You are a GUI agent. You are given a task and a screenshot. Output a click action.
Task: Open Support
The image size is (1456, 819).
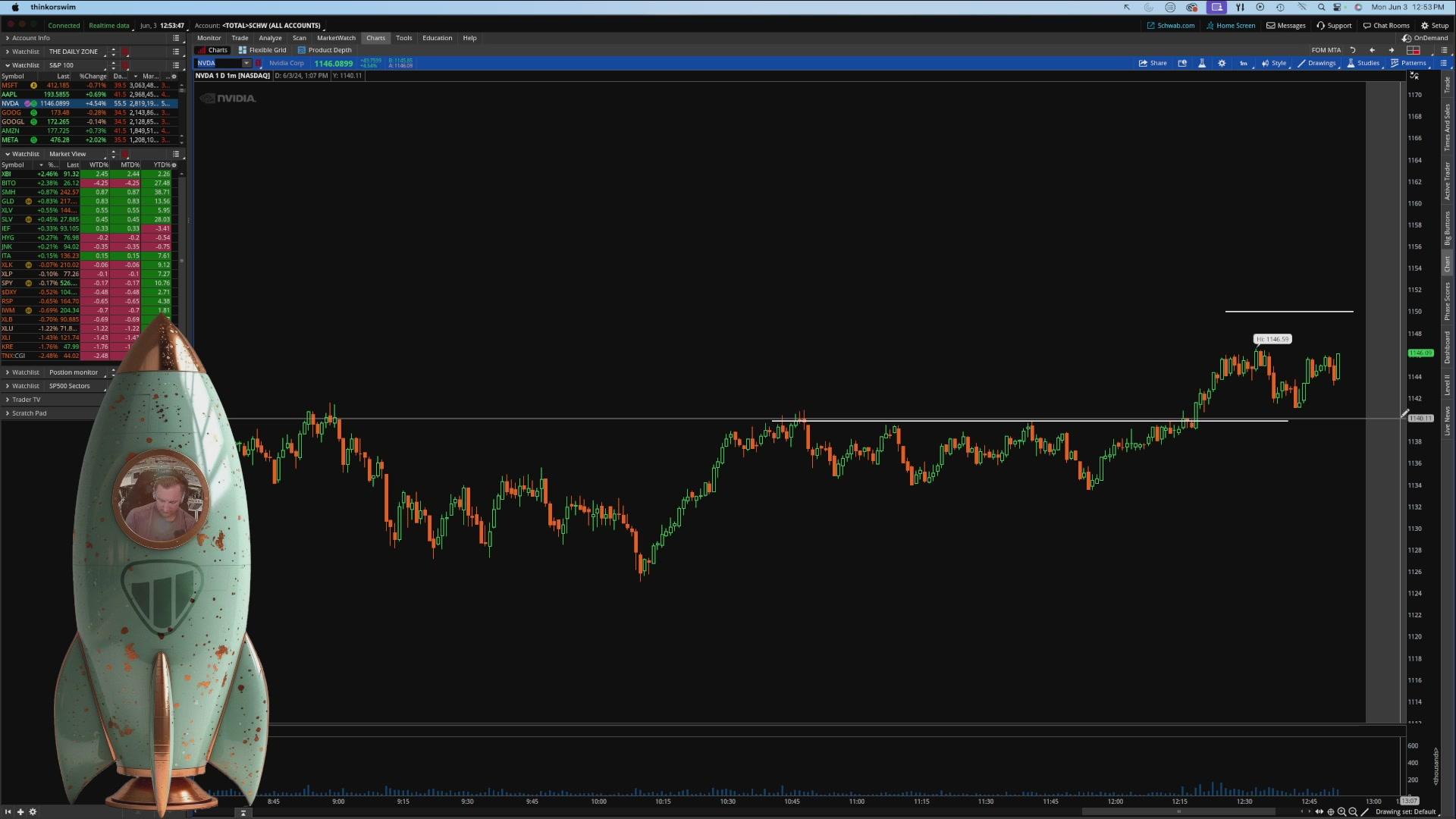tap(1334, 26)
